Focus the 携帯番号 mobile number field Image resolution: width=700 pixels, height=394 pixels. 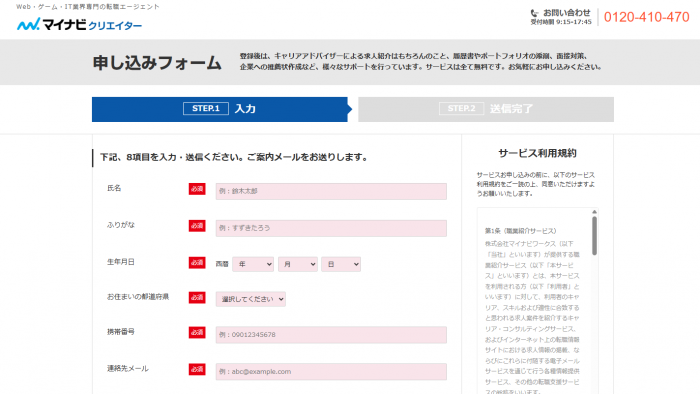click(x=331, y=335)
